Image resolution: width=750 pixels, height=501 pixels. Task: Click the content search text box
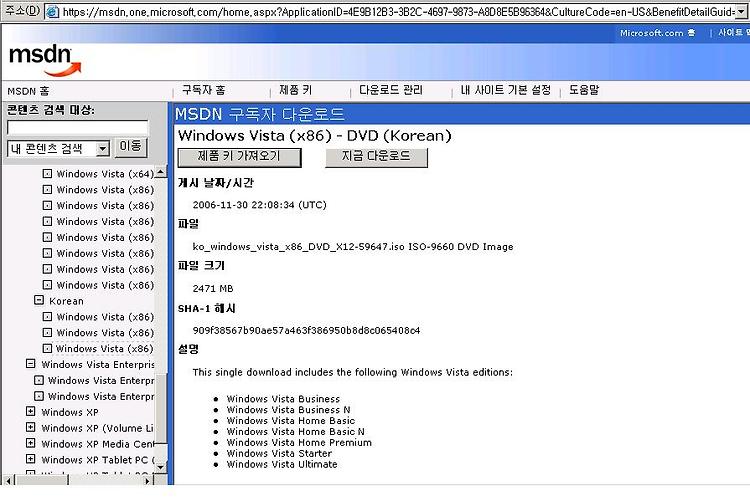point(77,128)
